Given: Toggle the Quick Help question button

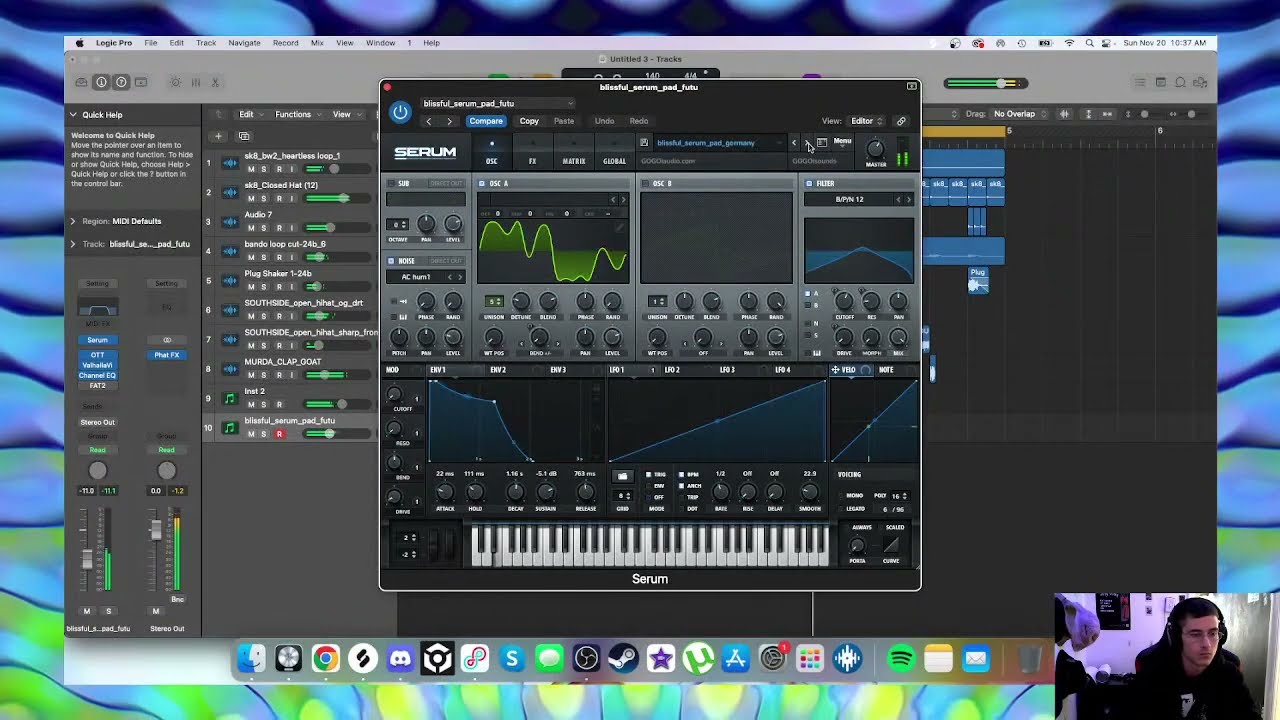Looking at the screenshot, I should pos(122,82).
